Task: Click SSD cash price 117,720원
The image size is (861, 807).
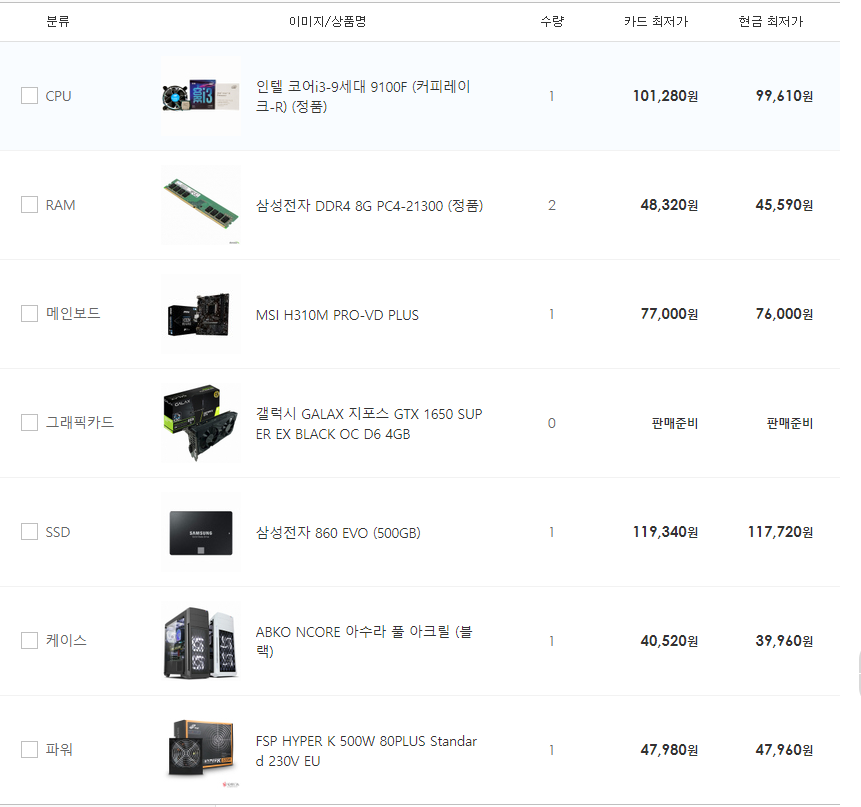Action: point(780,531)
